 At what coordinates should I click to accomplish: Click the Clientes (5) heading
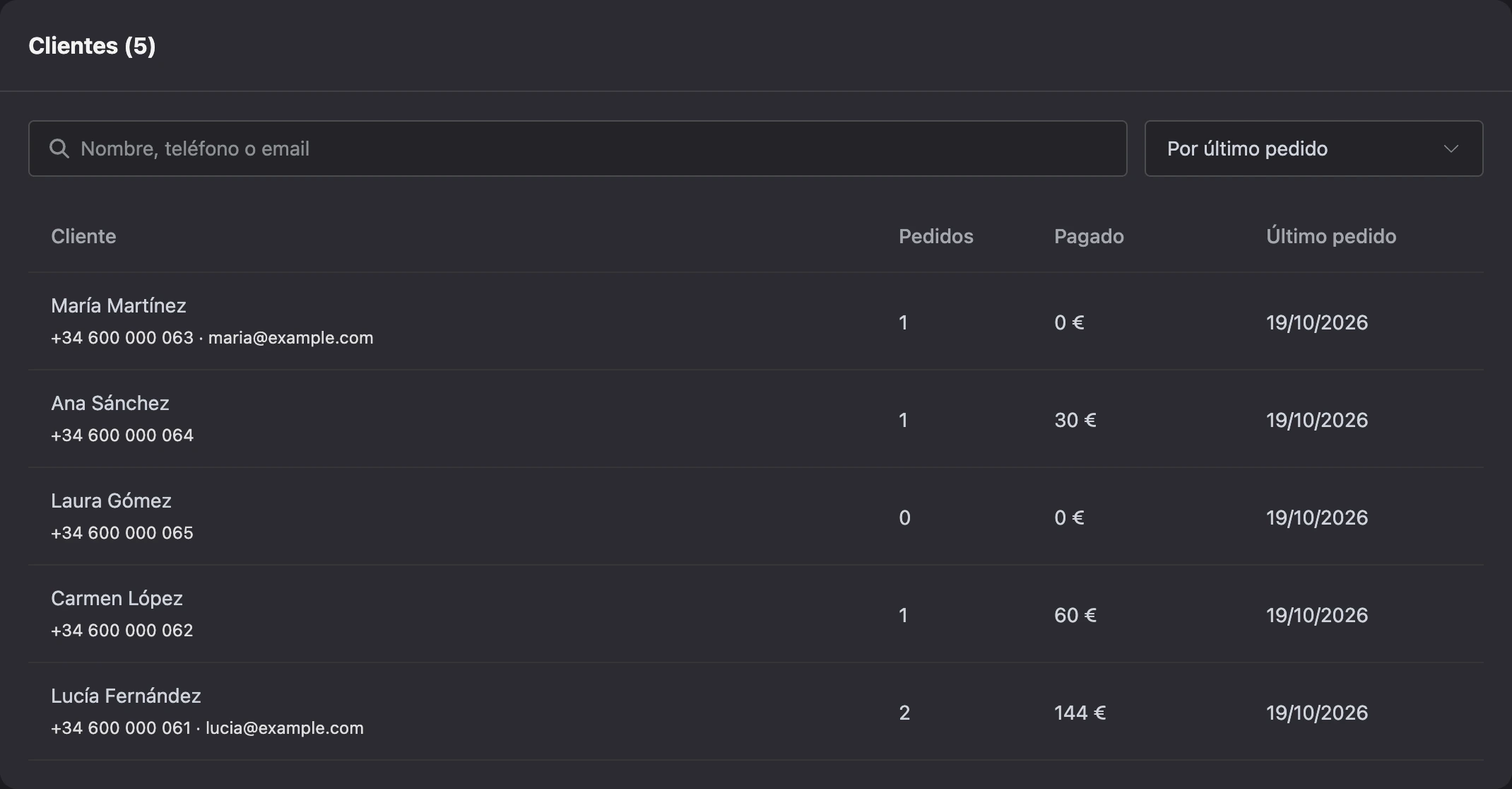click(92, 46)
